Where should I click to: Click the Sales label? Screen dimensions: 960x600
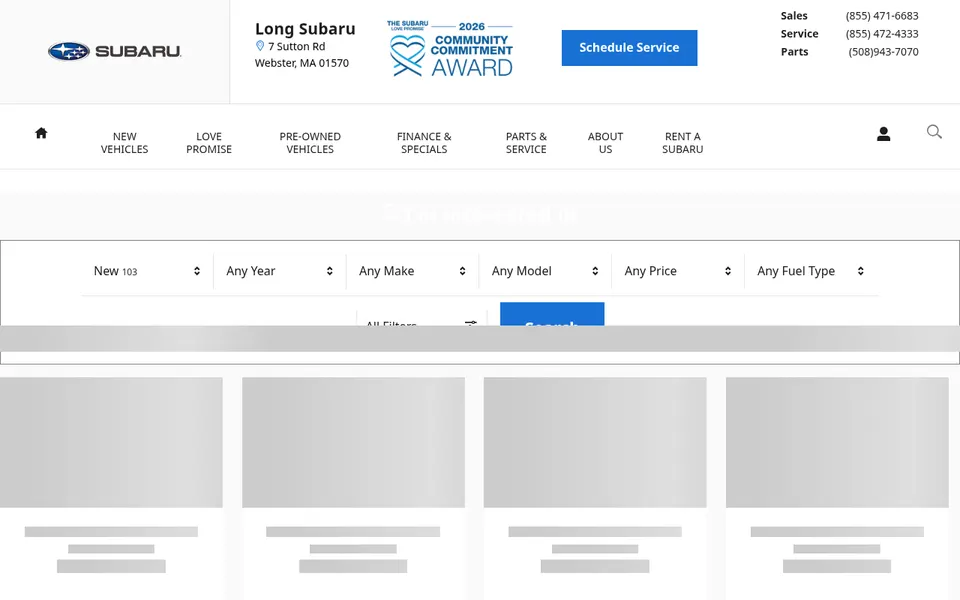tap(794, 16)
